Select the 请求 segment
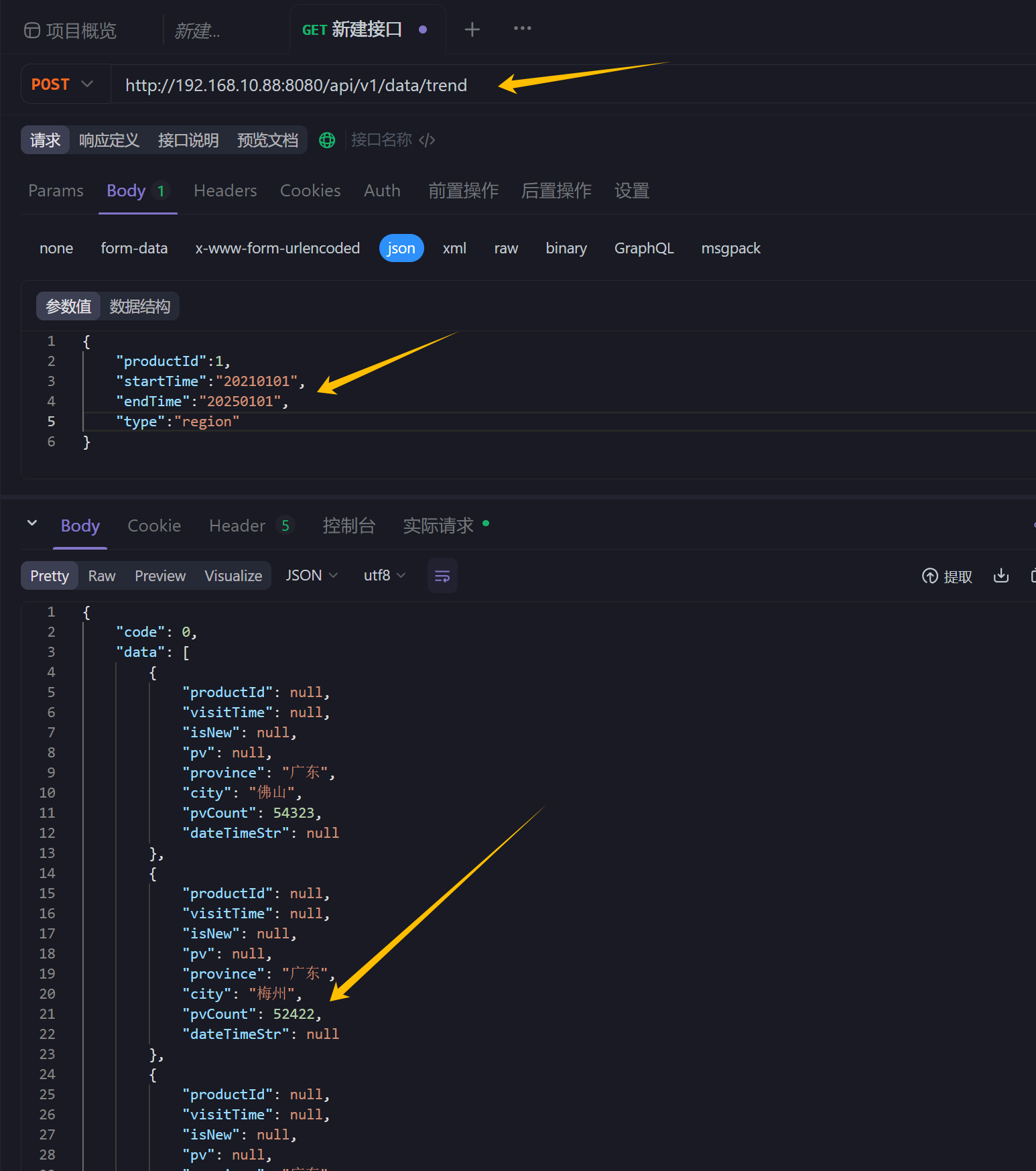The width and height of the screenshot is (1036, 1171). pyautogui.click(x=46, y=140)
